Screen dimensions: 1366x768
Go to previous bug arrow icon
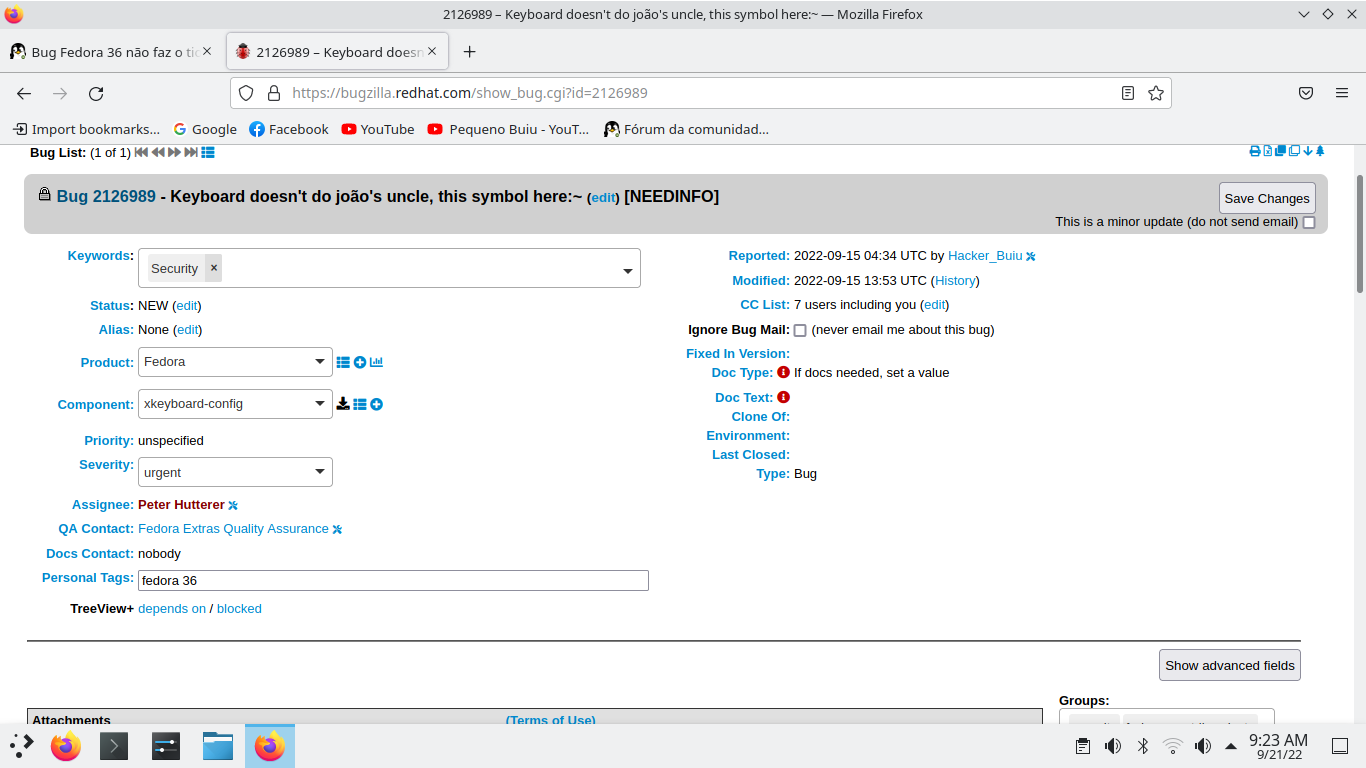(x=158, y=152)
